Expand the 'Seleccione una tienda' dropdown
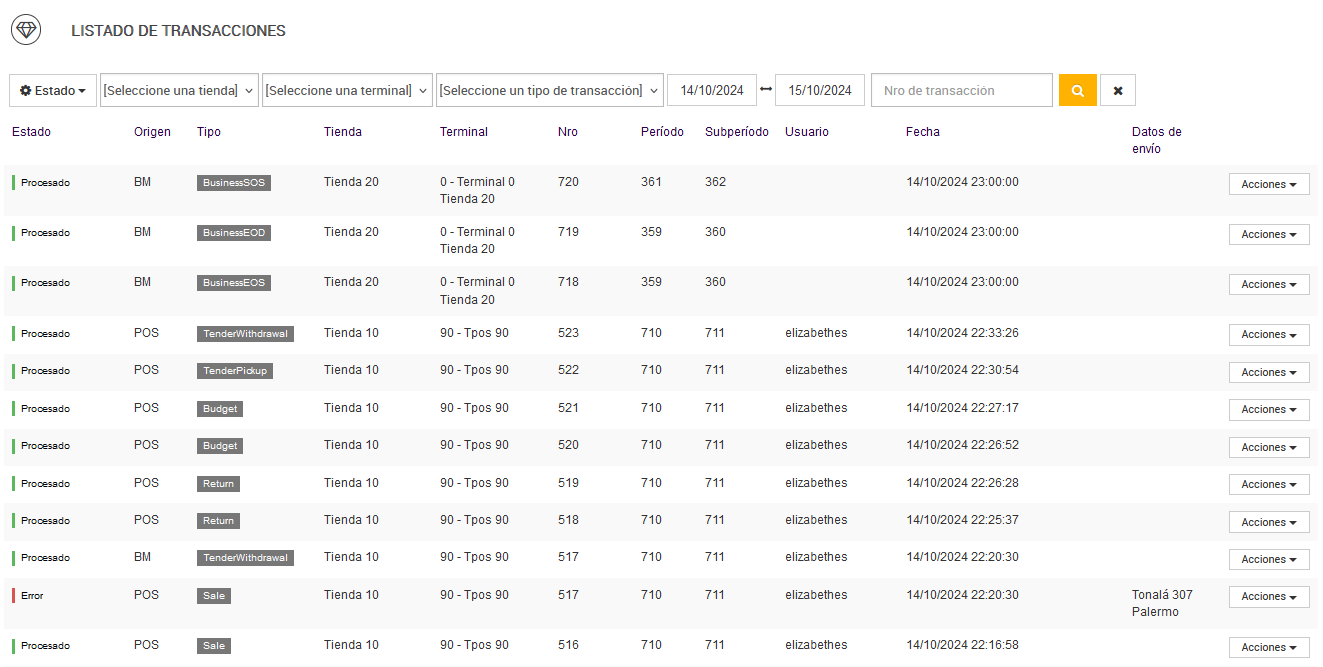1323x667 pixels. [x=179, y=90]
